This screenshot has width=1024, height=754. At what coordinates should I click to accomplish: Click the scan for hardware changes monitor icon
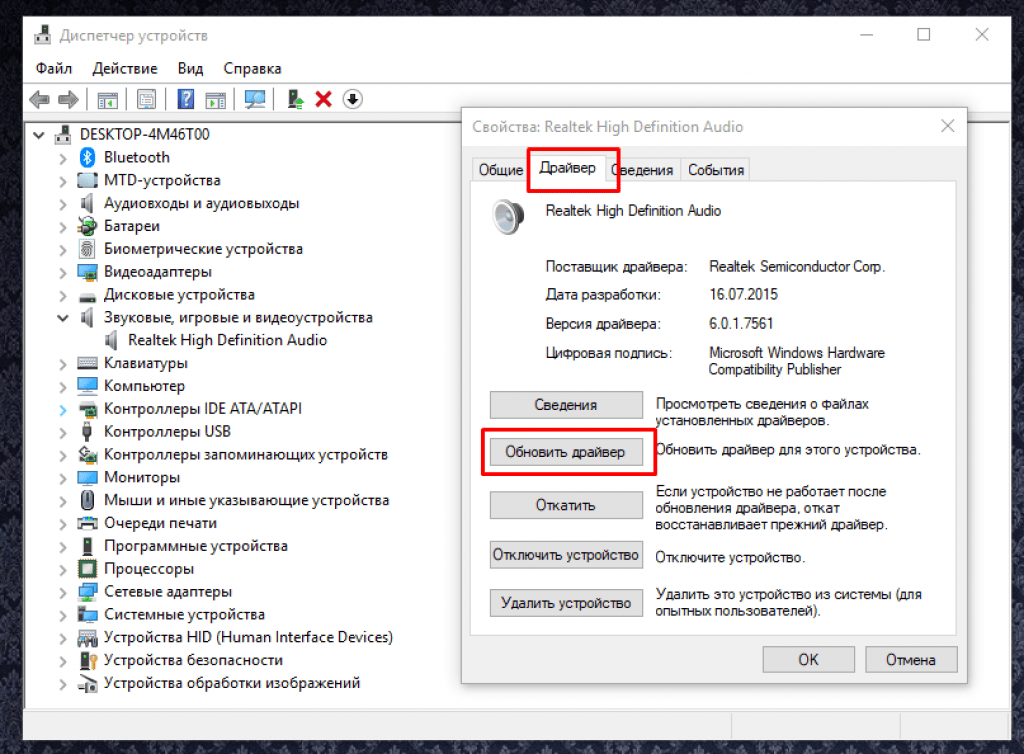click(255, 99)
